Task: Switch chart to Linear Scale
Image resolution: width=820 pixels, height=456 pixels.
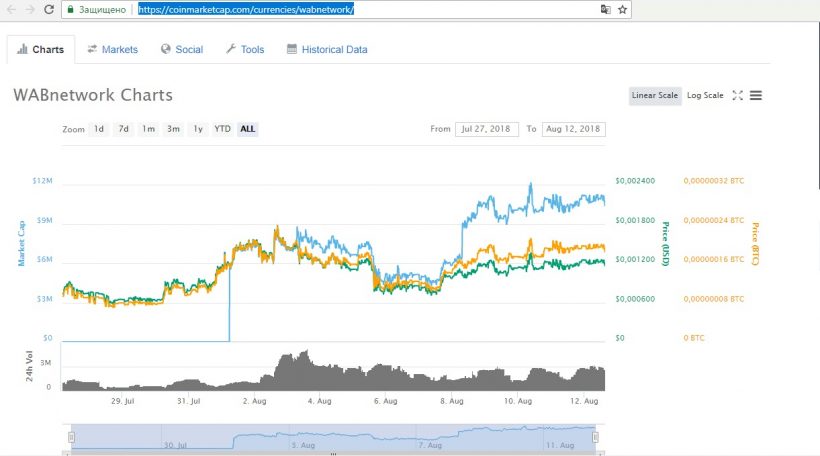Action: (x=655, y=96)
